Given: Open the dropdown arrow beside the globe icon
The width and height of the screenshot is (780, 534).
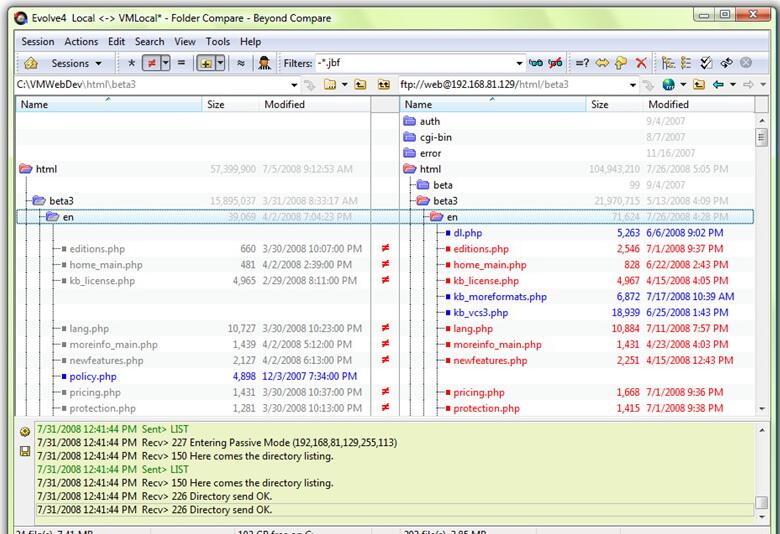Looking at the screenshot, I should pos(683,85).
